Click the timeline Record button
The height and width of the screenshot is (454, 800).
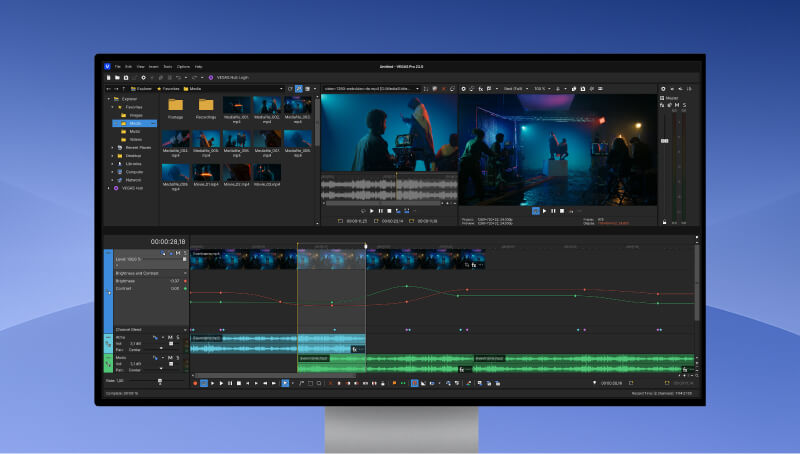195,383
